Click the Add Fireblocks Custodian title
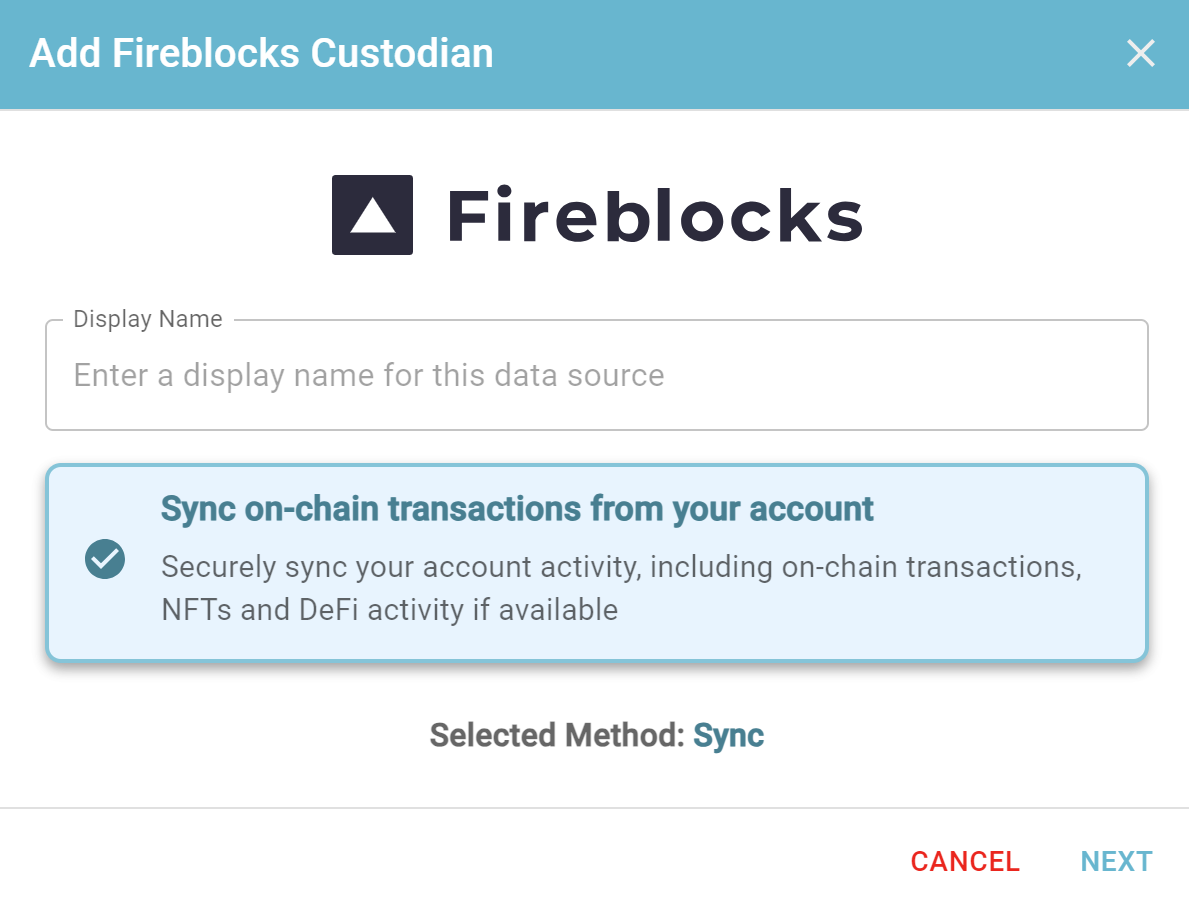The image size is (1189, 905). pos(262,53)
